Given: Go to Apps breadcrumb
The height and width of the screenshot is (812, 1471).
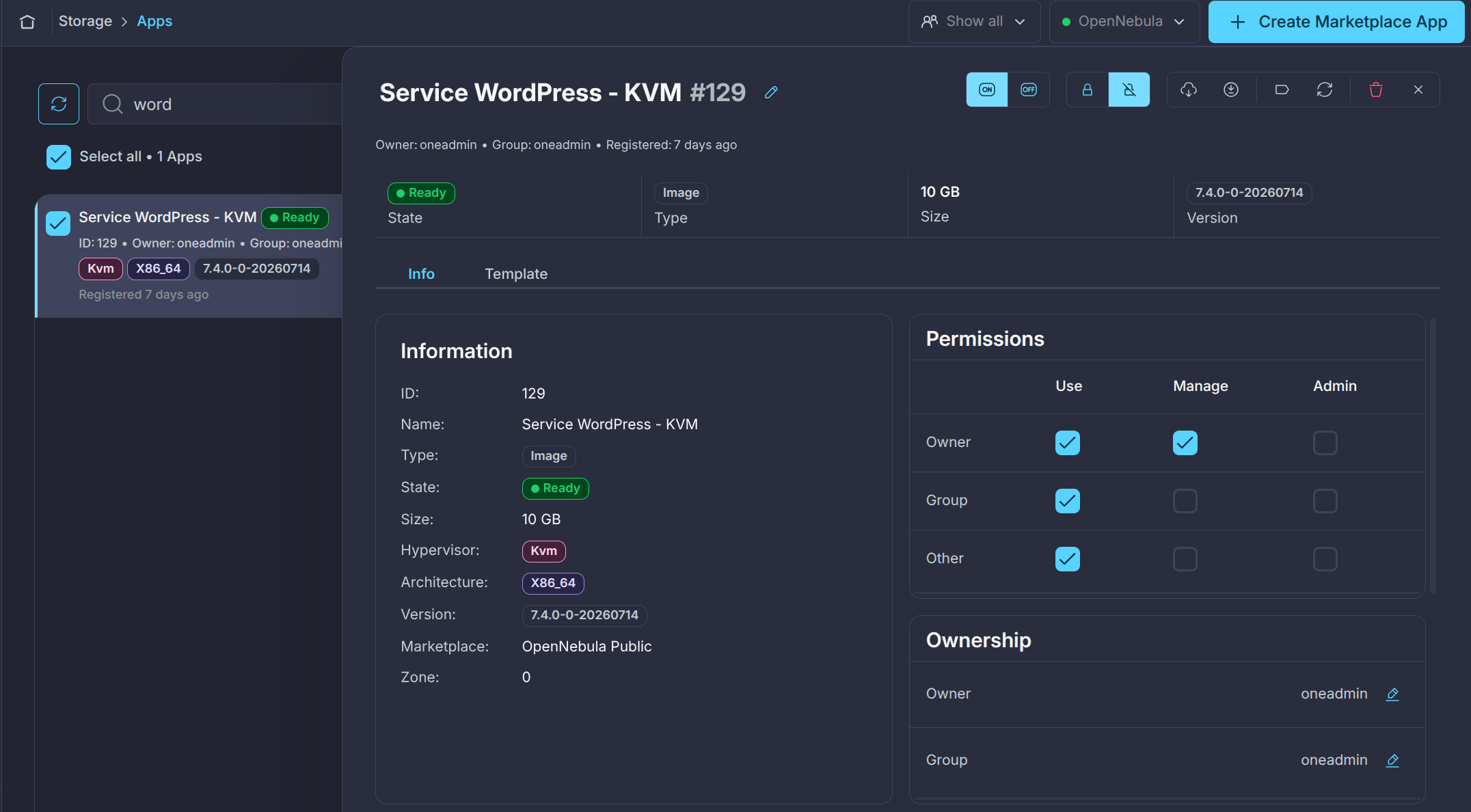Looking at the screenshot, I should [x=154, y=21].
